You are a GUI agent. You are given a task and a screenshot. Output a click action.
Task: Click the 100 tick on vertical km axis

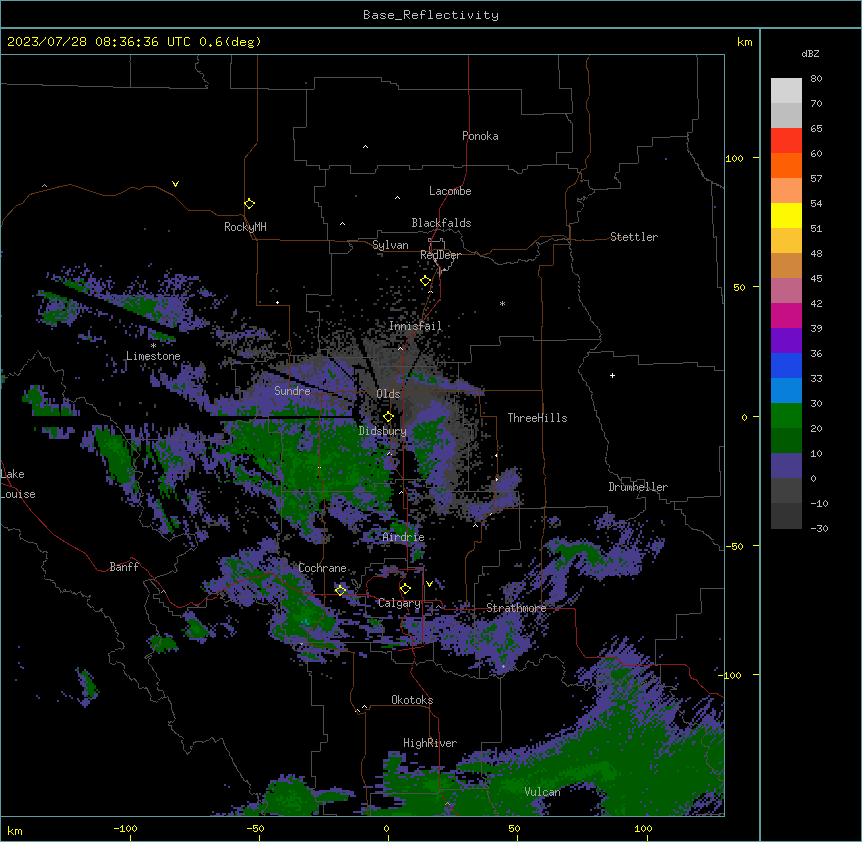pos(734,158)
